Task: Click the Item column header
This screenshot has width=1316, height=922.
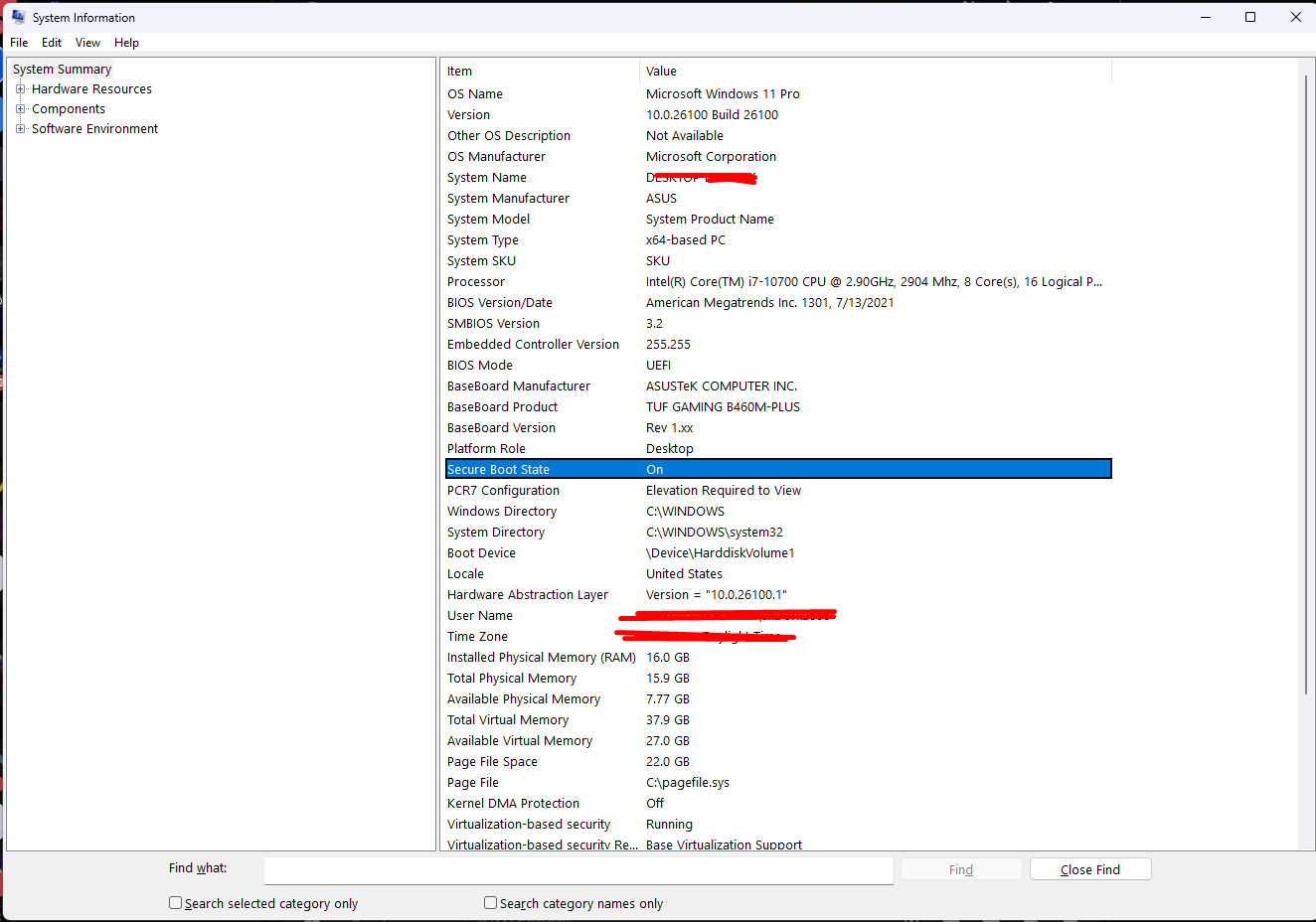Action: pos(541,71)
